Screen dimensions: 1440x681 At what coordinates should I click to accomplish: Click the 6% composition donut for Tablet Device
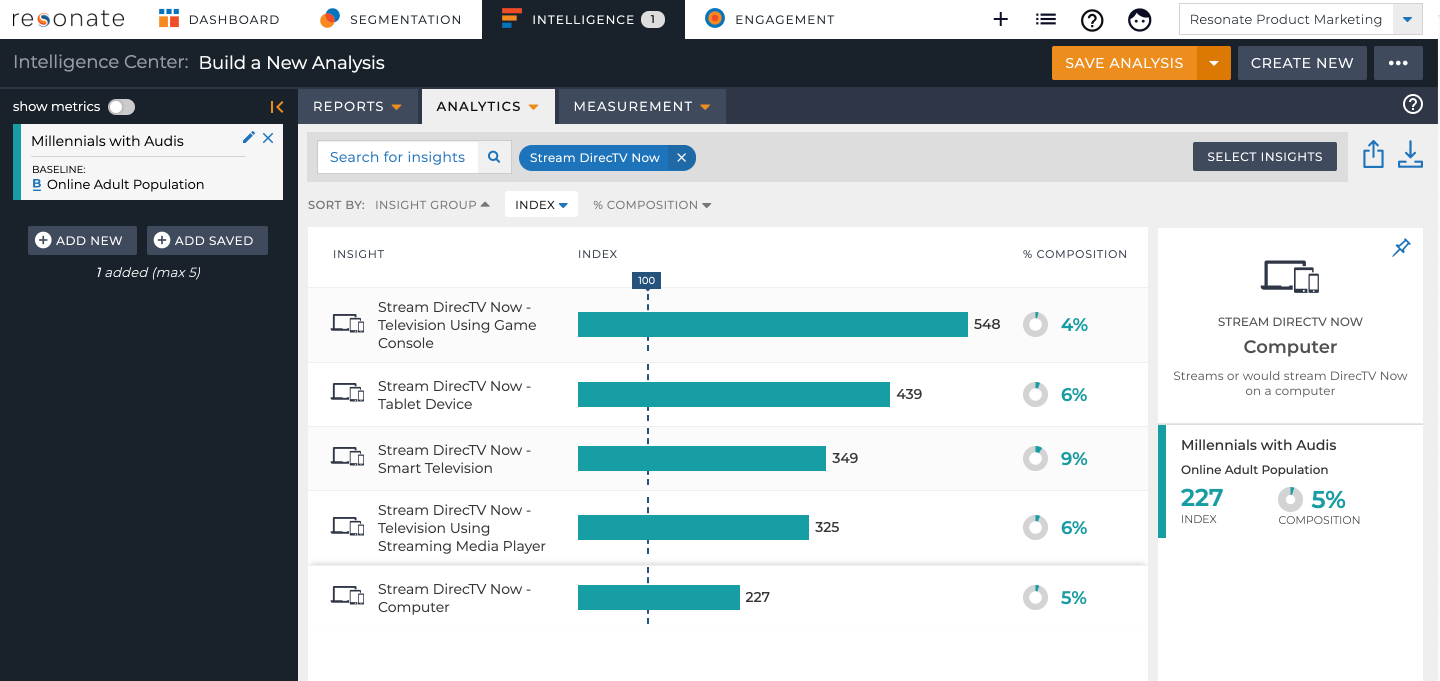[1035, 395]
